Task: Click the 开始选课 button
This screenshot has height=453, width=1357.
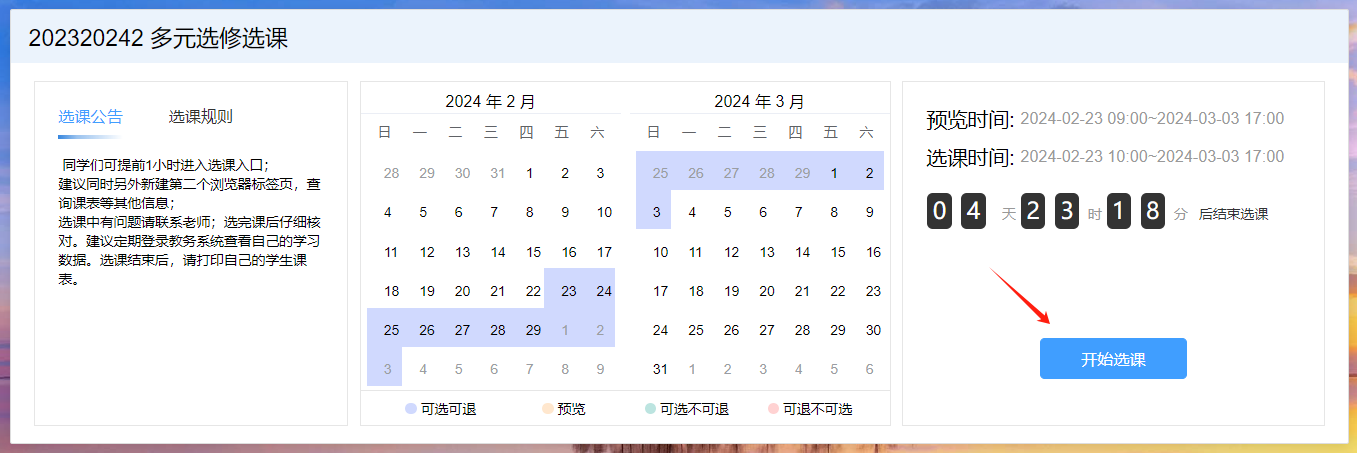Action: 1113,359
